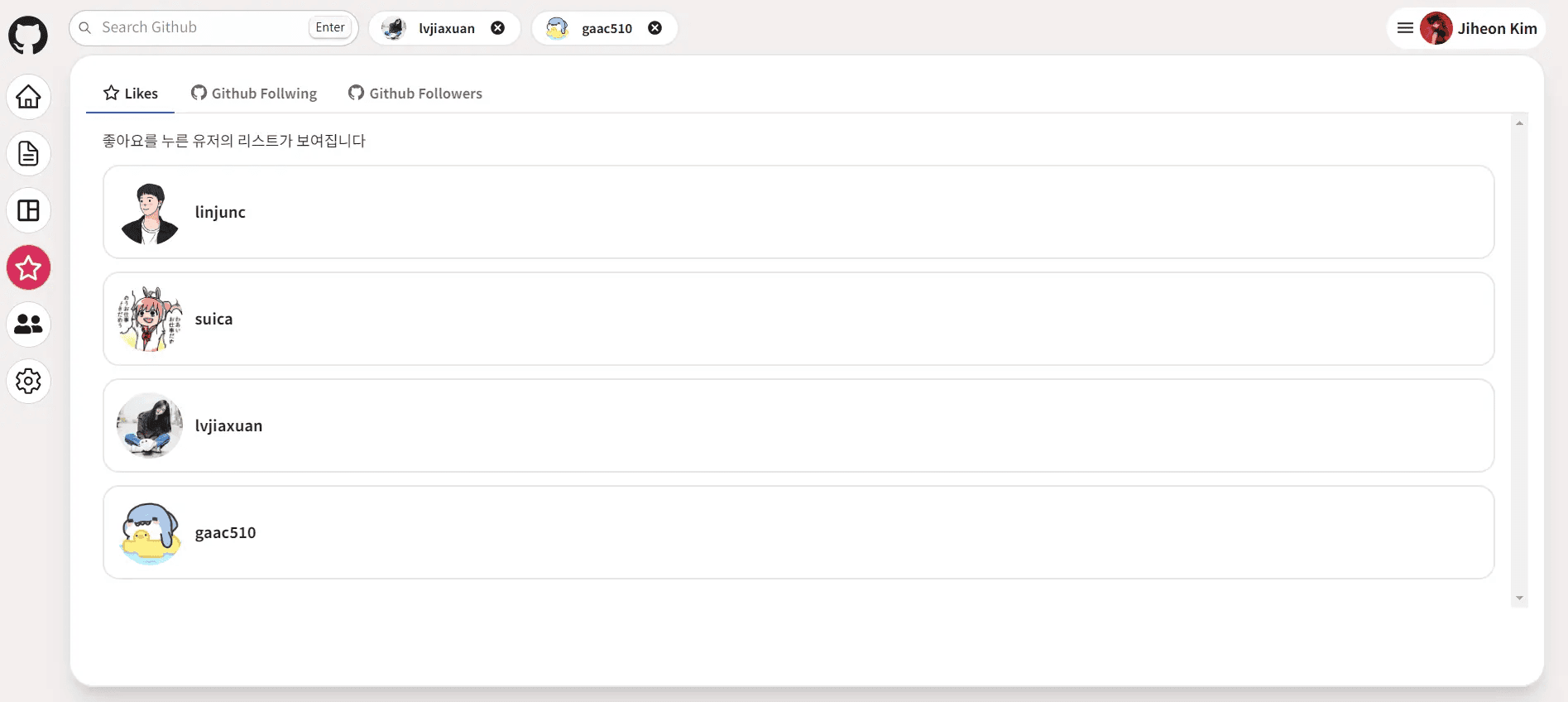1568x702 pixels.
Task: Click the scrollbar up arrow
Action: (x=1519, y=123)
